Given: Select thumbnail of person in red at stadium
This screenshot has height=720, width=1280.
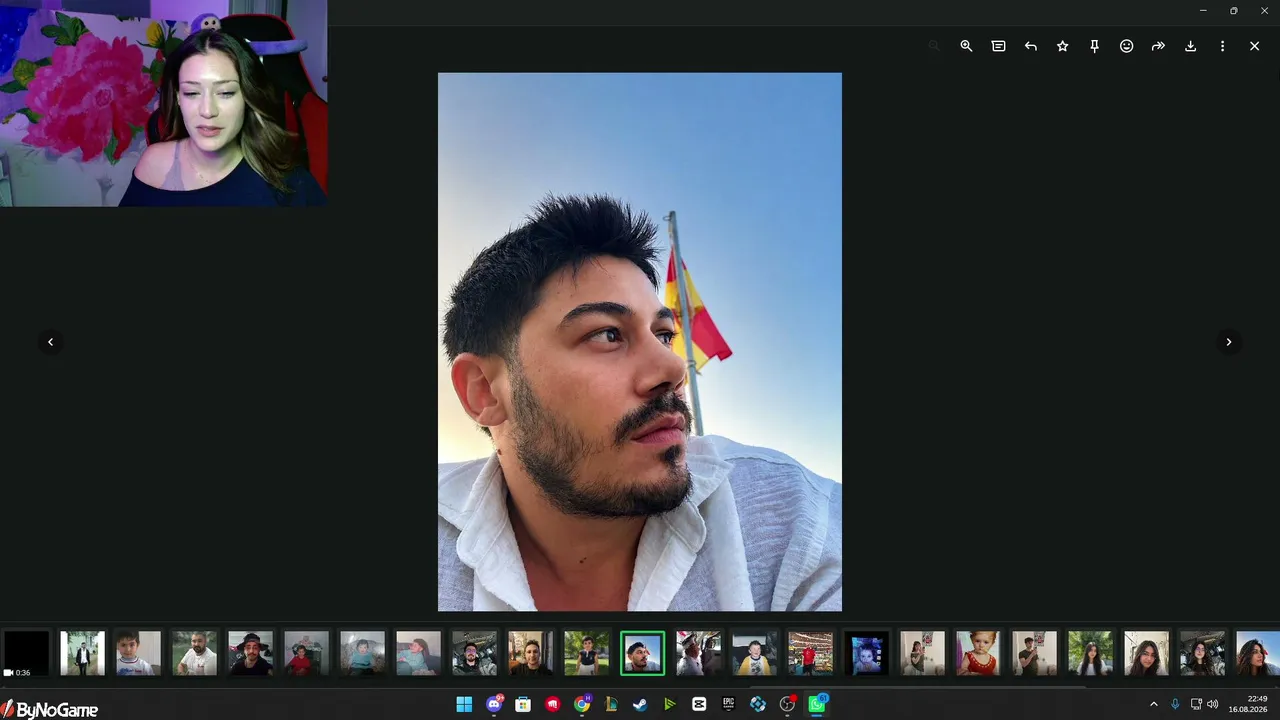Looking at the screenshot, I should [810, 653].
